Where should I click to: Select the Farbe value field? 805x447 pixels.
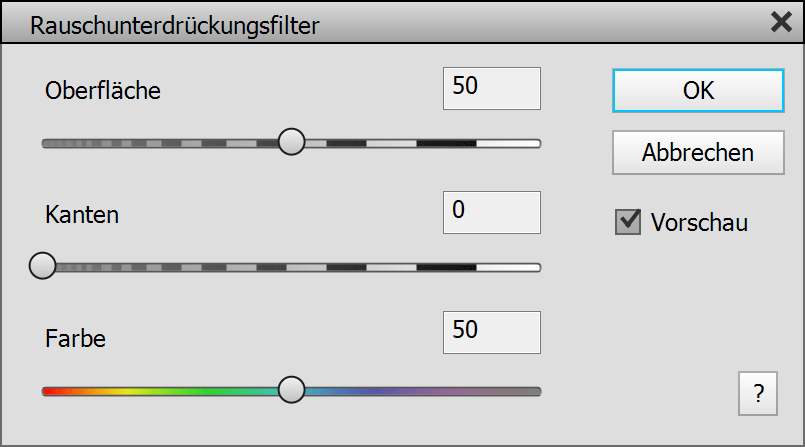click(x=491, y=332)
